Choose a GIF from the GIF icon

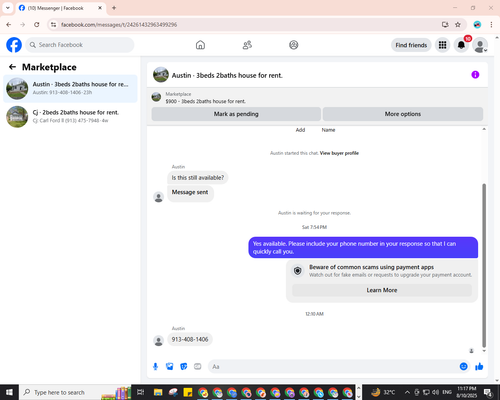(198, 367)
